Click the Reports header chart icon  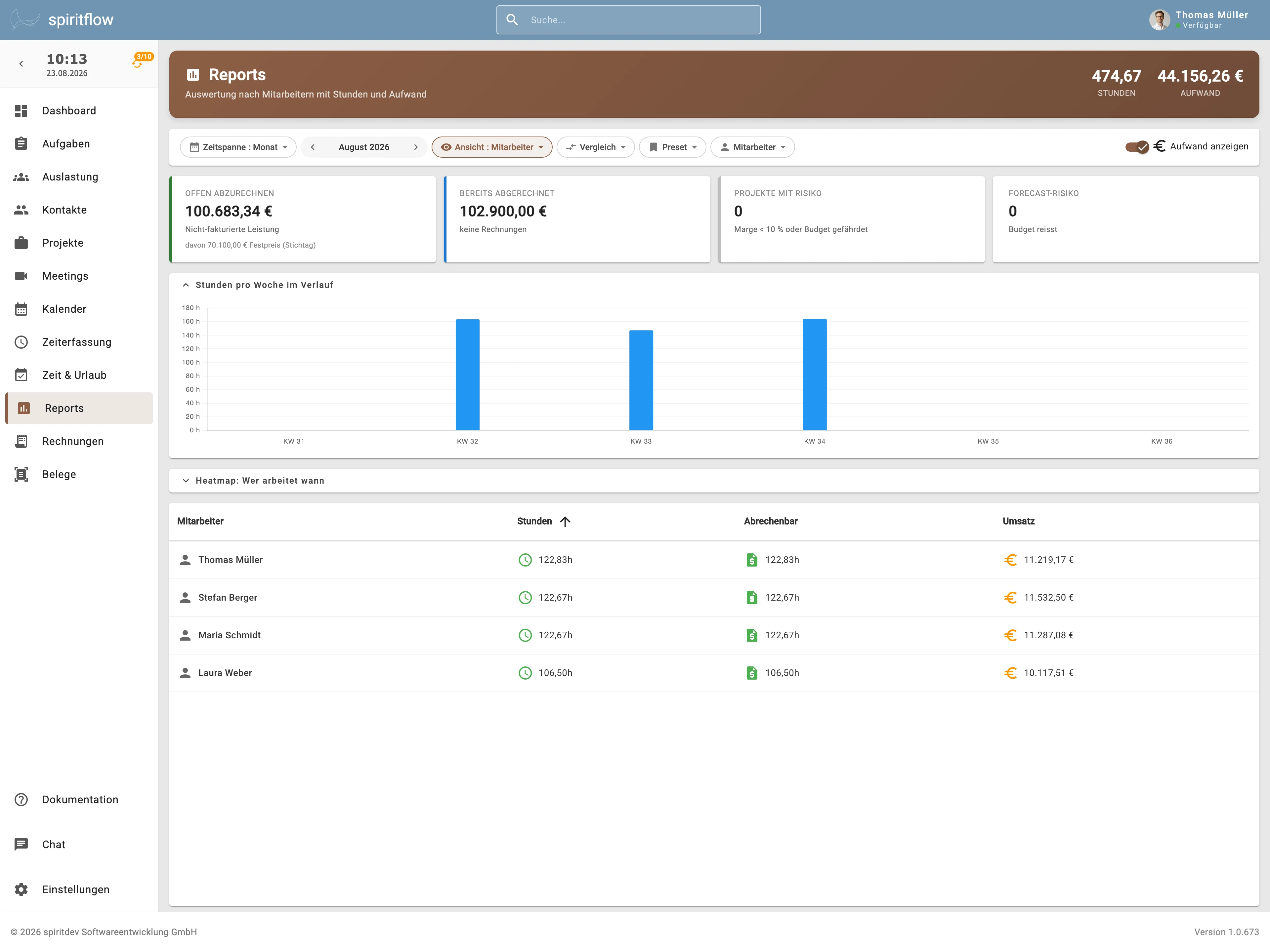(193, 75)
